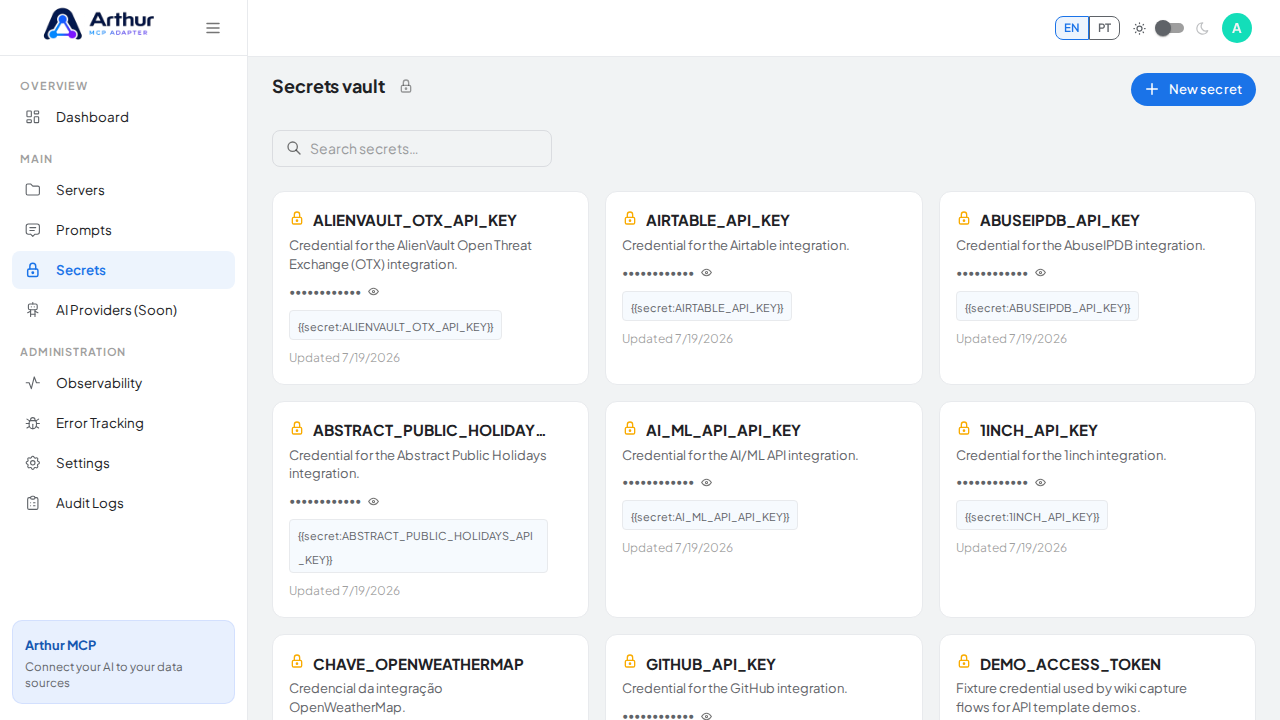
Task: View Audit Logs
Action: 123,503
